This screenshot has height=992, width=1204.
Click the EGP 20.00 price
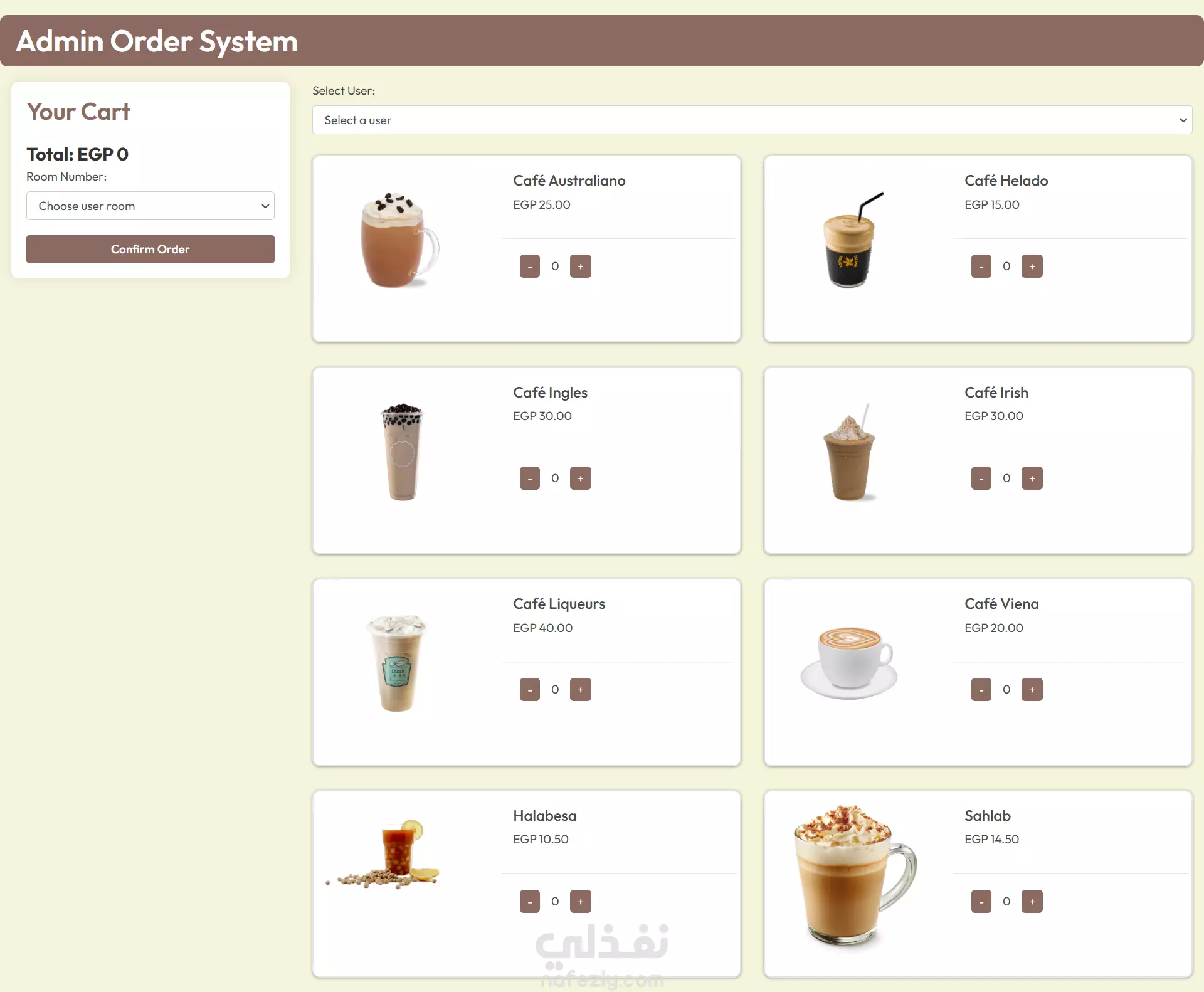click(993, 628)
